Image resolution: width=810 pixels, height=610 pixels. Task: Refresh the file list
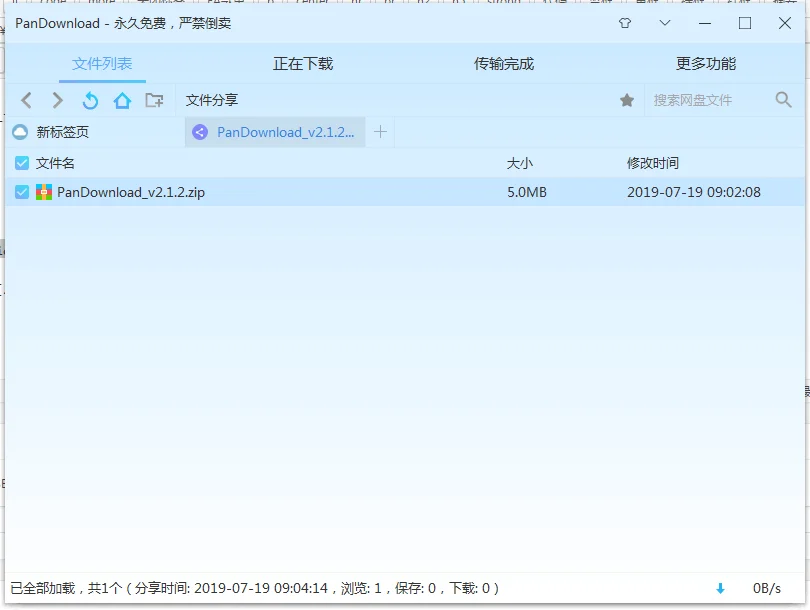pyautogui.click(x=90, y=100)
